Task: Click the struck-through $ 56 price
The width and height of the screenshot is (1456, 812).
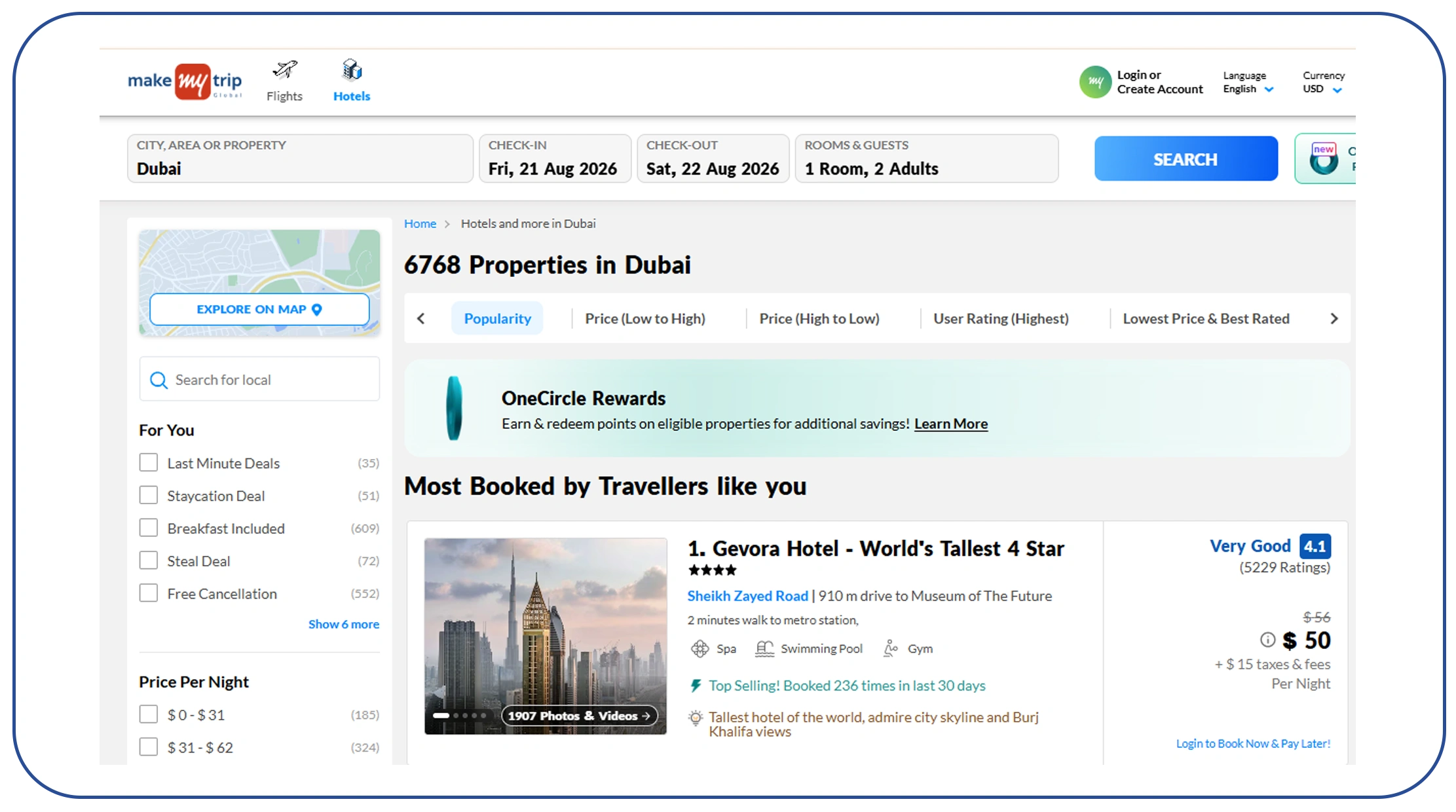Action: point(1316,617)
